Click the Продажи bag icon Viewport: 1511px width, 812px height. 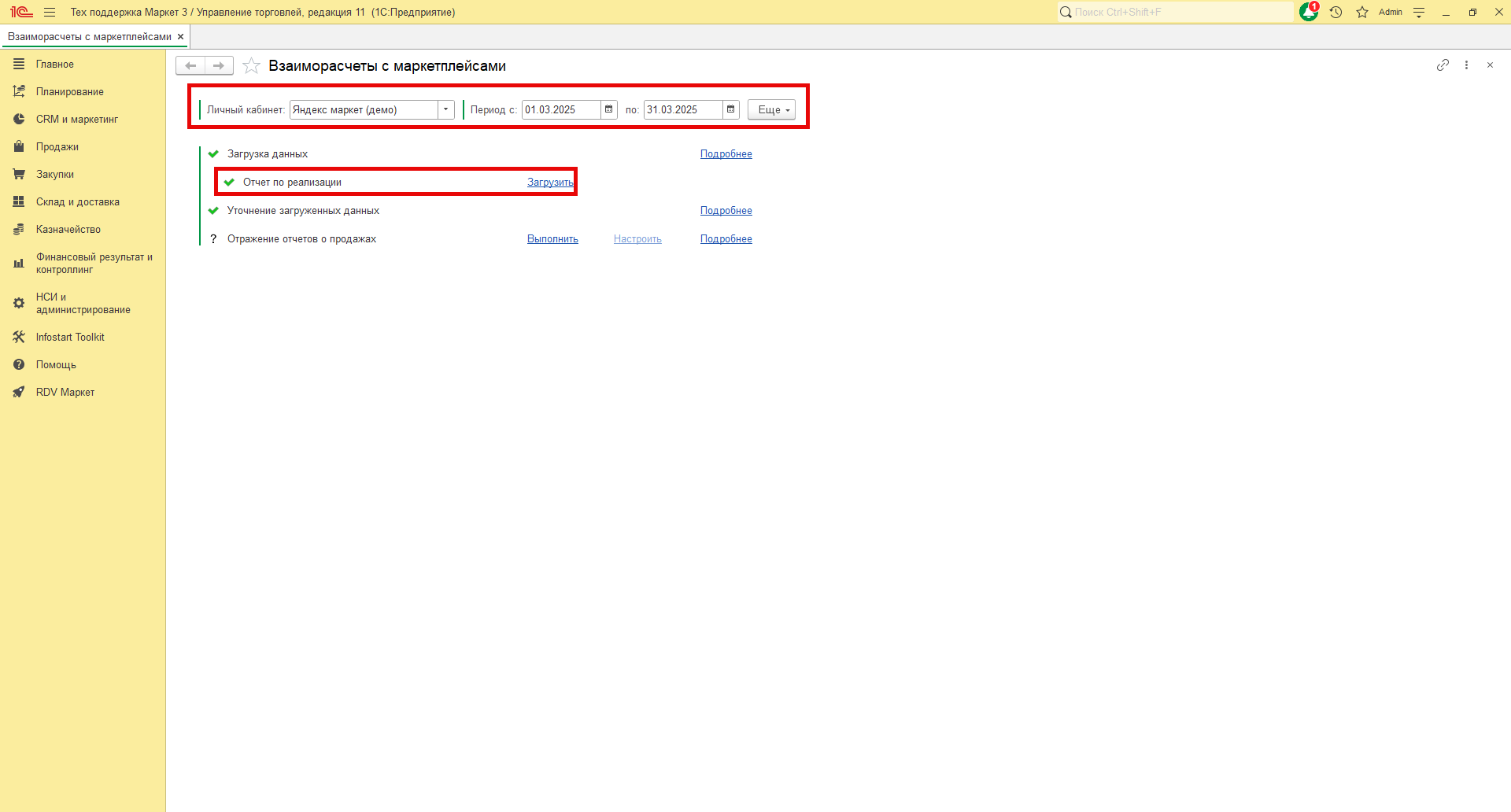(x=19, y=146)
